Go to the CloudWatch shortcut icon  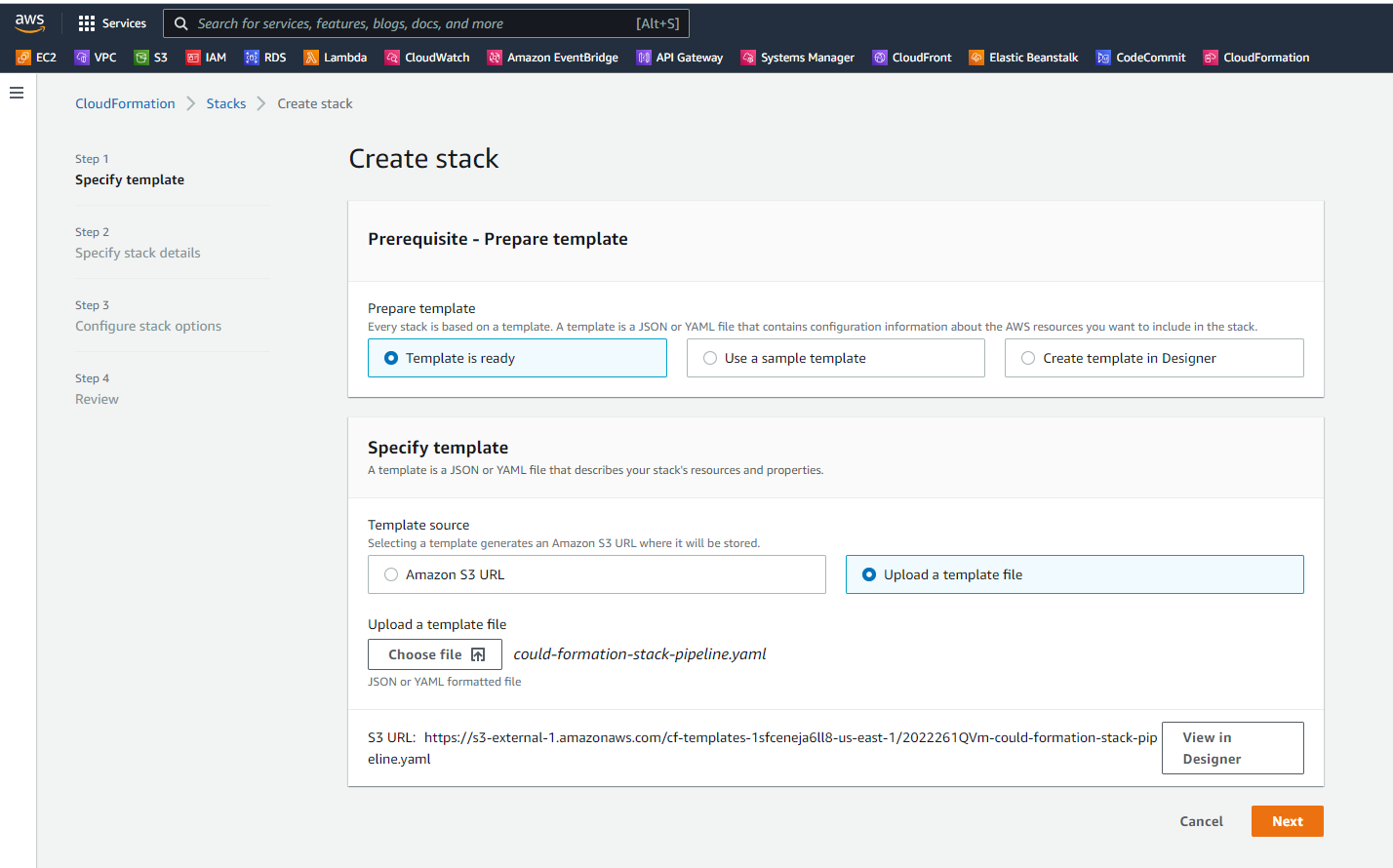[392, 58]
